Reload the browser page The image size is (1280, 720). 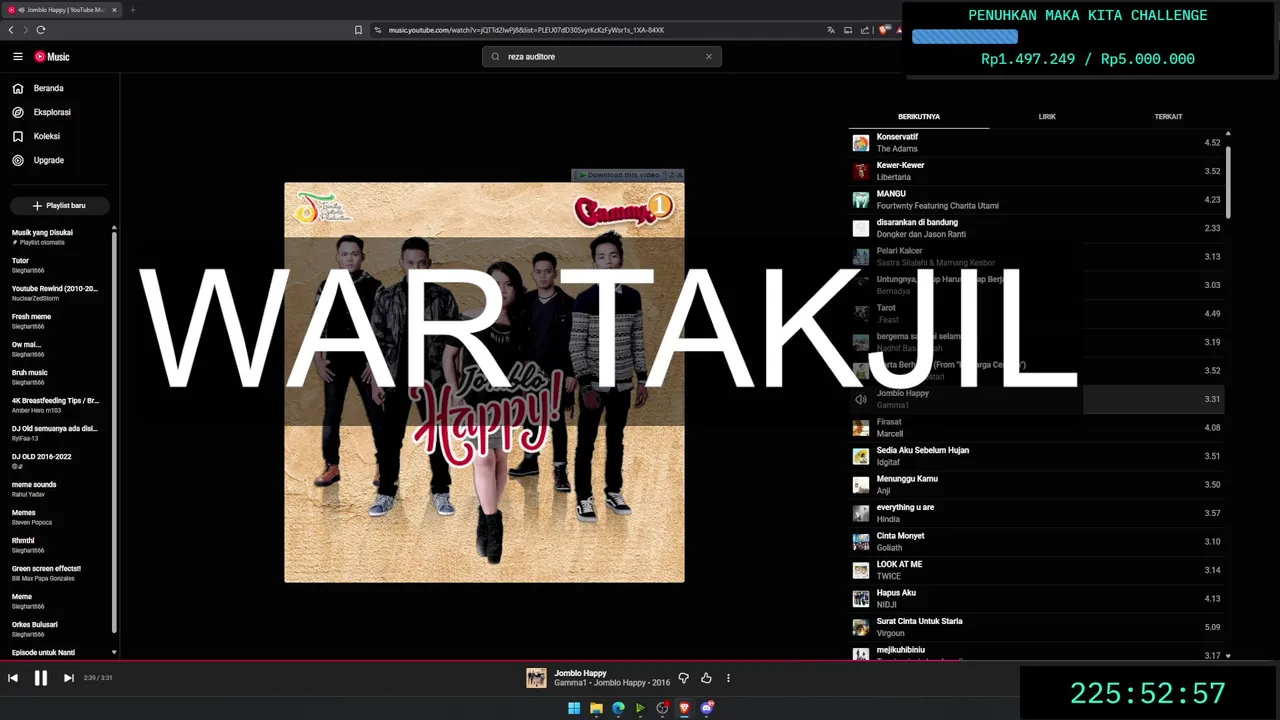(41, 30)
